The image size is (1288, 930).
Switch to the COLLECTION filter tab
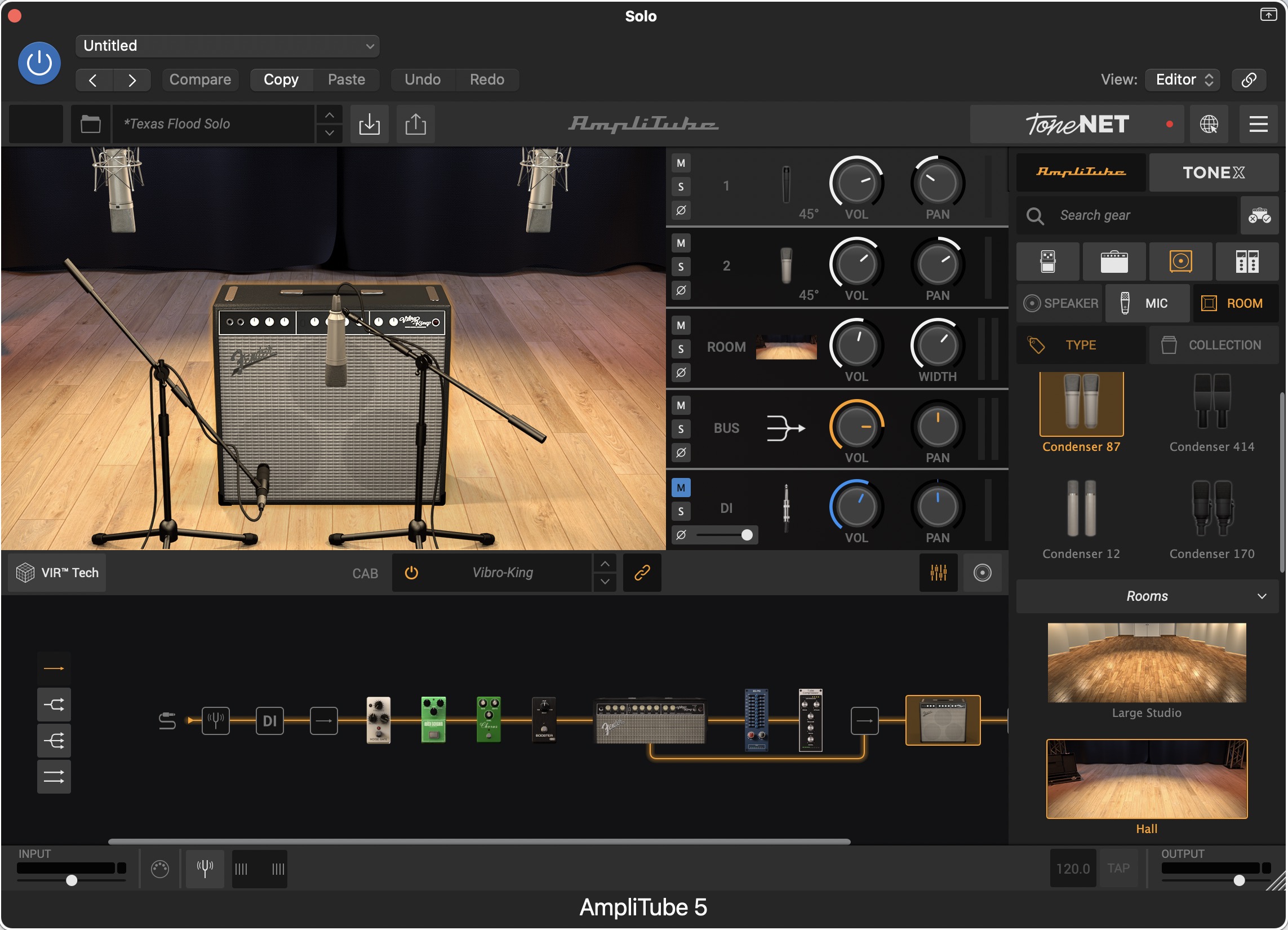point(1214,345)
